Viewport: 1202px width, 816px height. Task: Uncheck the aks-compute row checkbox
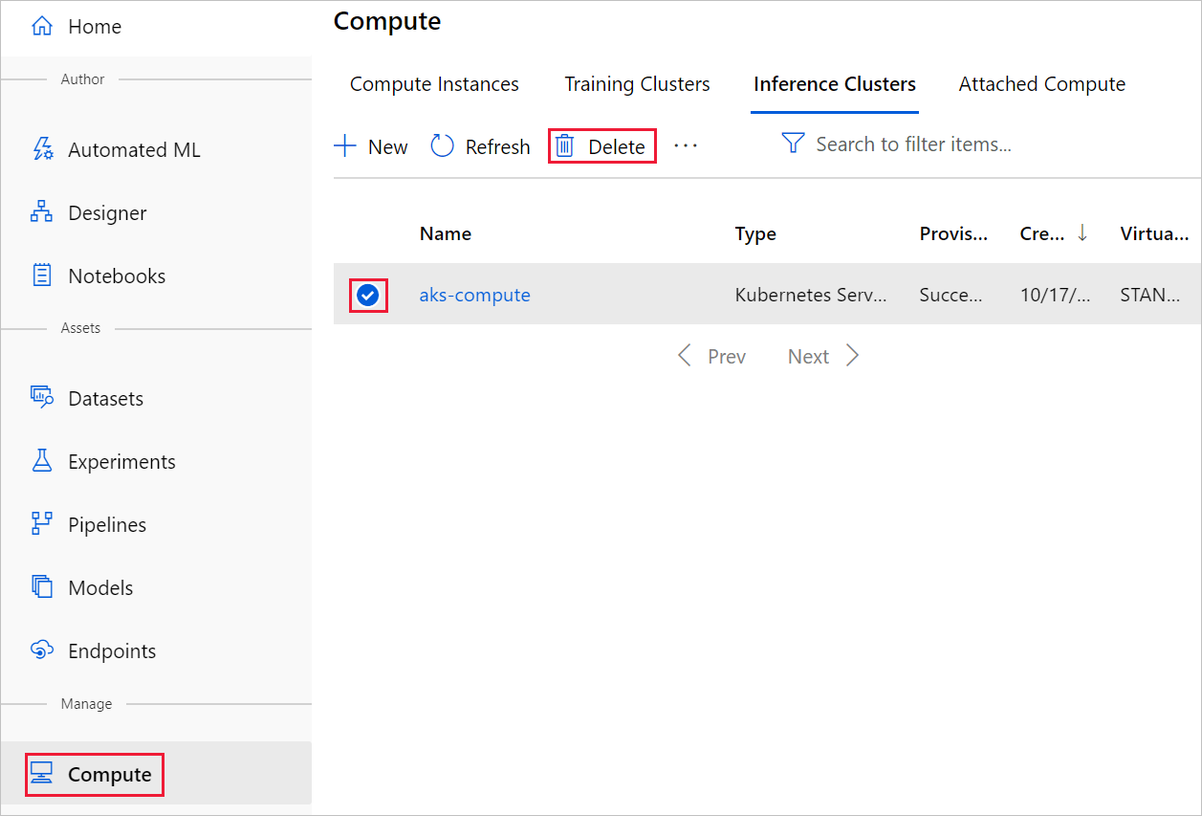pyautogui.click(x=368, y=295)
